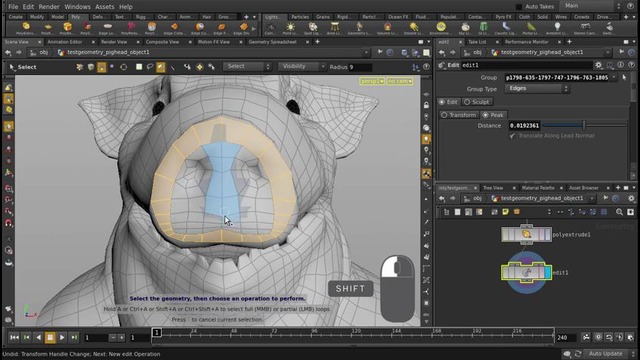The image size is (640, 360).
Task: Switch to the Geometry Spreadsheet tab
Action: tap(273, 42)
